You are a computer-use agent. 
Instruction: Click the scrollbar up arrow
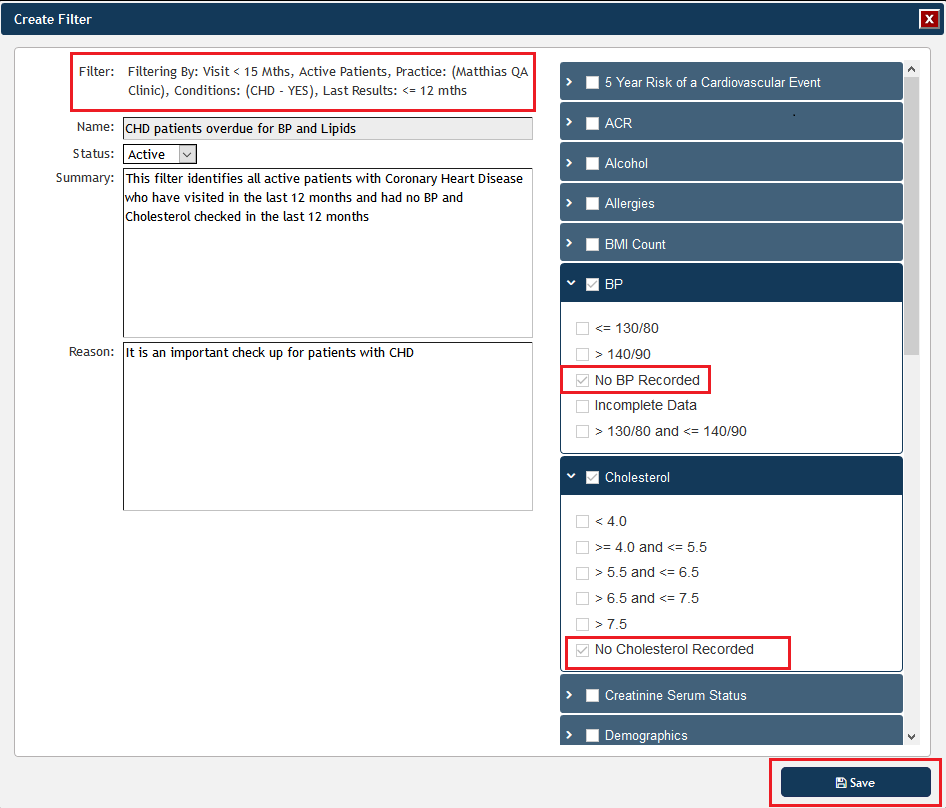pyautogui.click(x=912, y=69)
